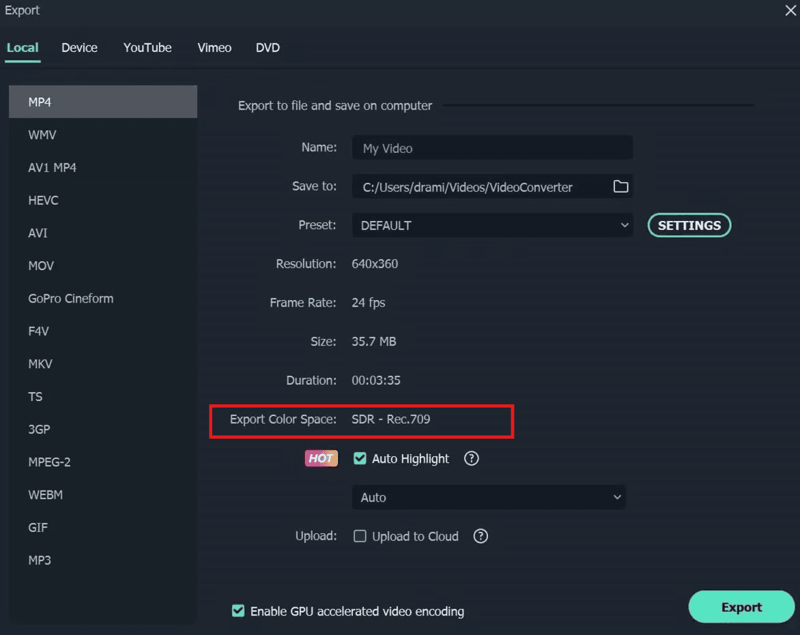
Task: Switch to the Vimeo tab
Action: click(x=214, y=47)
